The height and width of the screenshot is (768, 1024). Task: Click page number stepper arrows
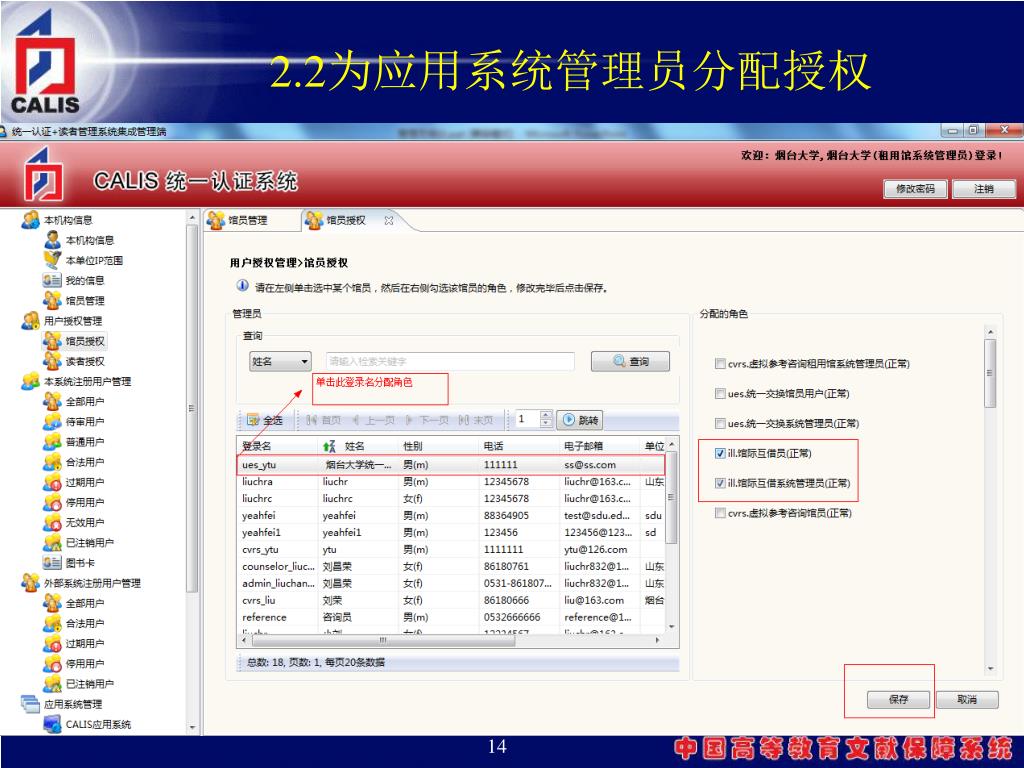(546, 419)
